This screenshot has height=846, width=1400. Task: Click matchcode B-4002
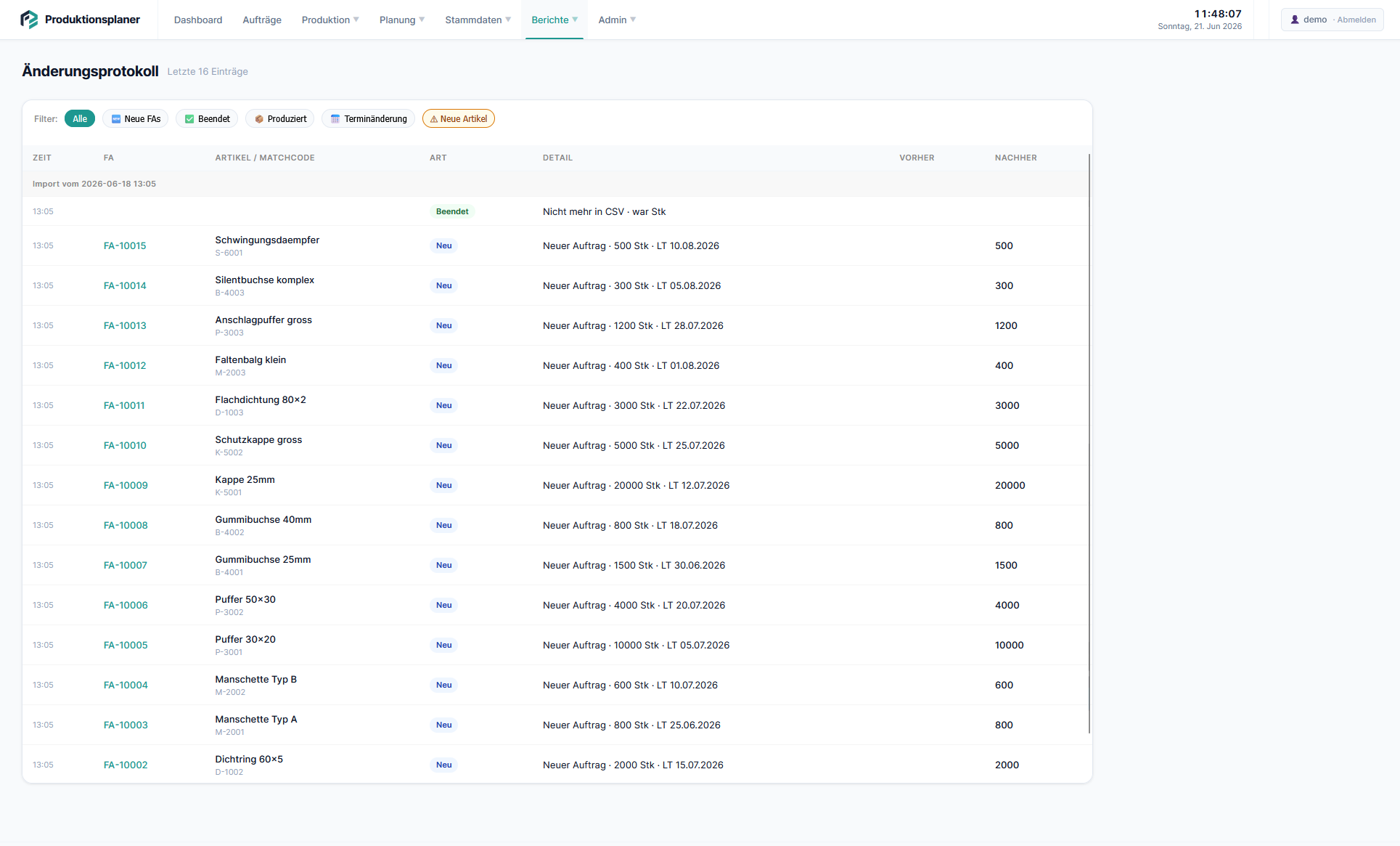coord(229,532)
